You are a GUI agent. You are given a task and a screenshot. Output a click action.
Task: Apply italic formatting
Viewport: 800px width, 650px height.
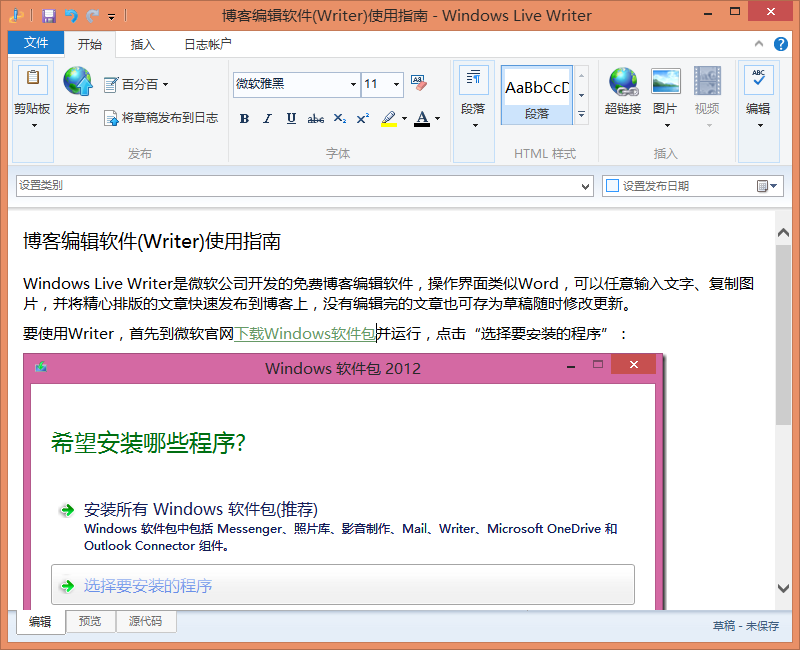(267, 119)
